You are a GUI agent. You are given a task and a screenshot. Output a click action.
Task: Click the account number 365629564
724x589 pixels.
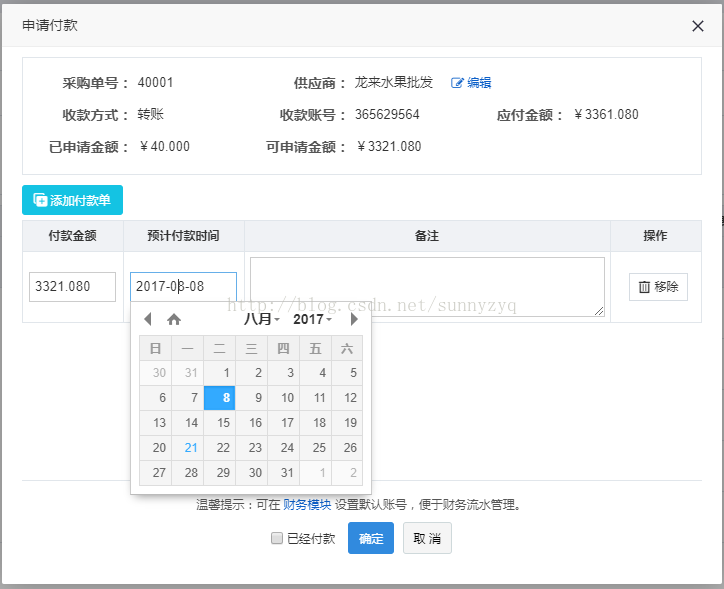pos(387,114)
